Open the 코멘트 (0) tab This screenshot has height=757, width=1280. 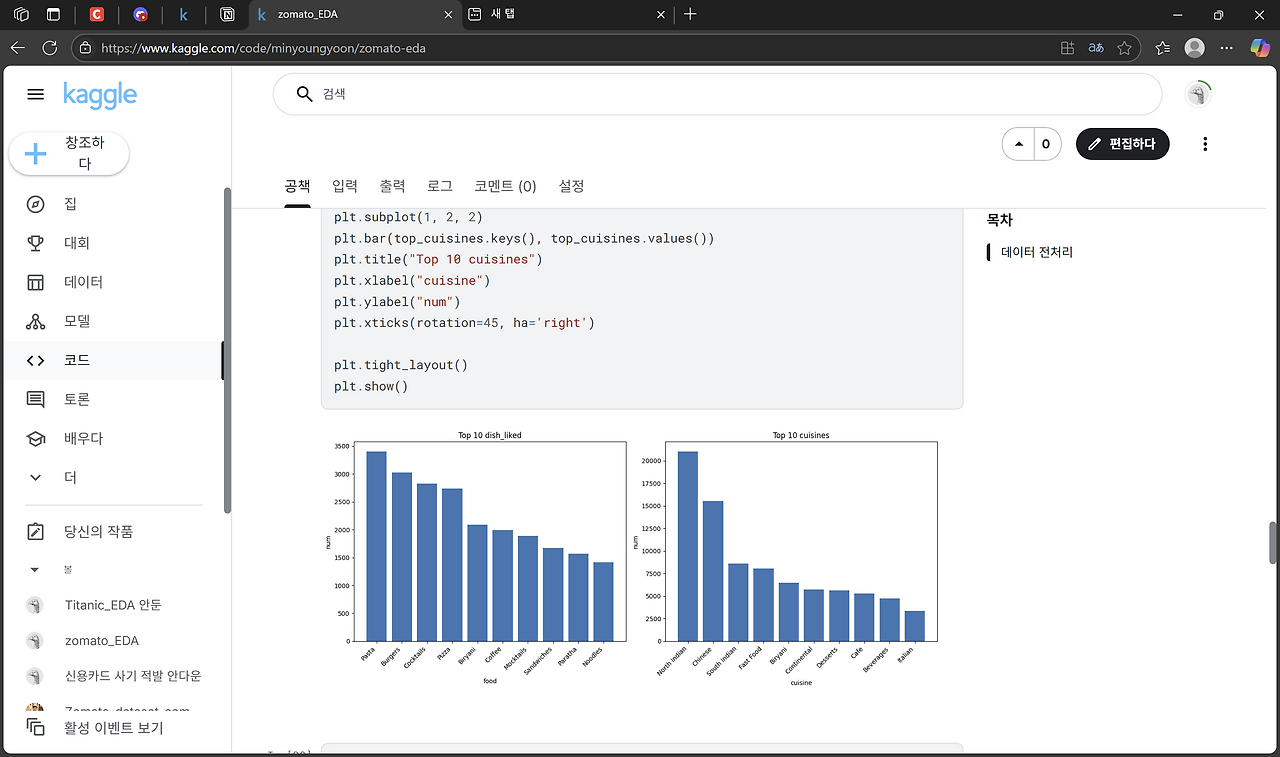pyautogui.click(x=505, y=186)
